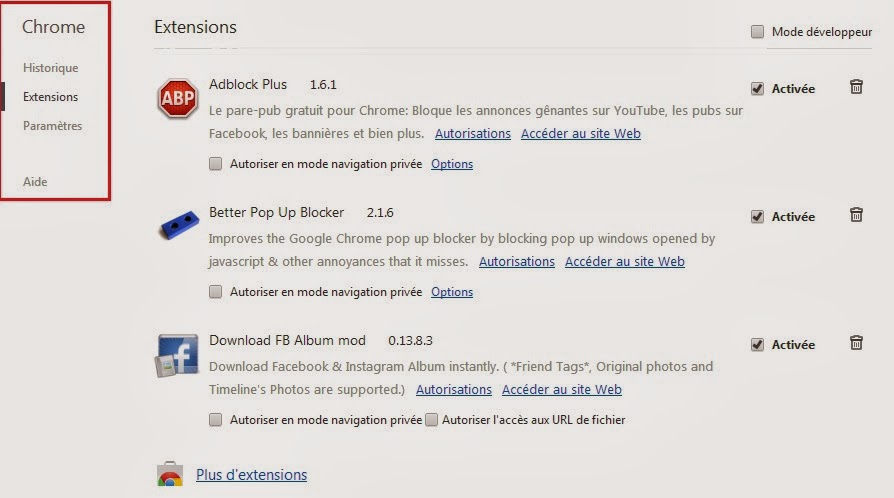Click the Download FB Album mod icon
The height and width of the screenshot is (498, 894).
(x=177, y=355)
